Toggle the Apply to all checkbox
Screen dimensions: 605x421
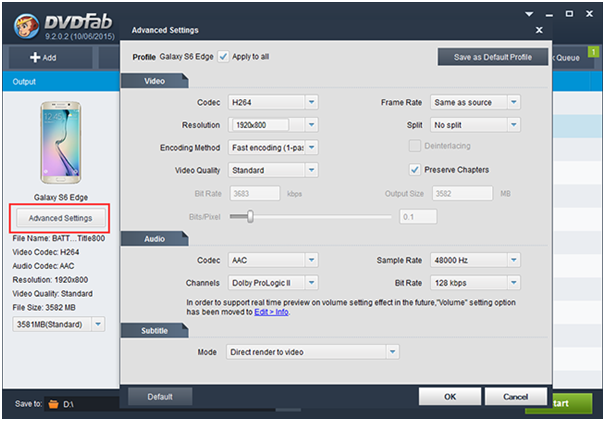coord(223,57)
